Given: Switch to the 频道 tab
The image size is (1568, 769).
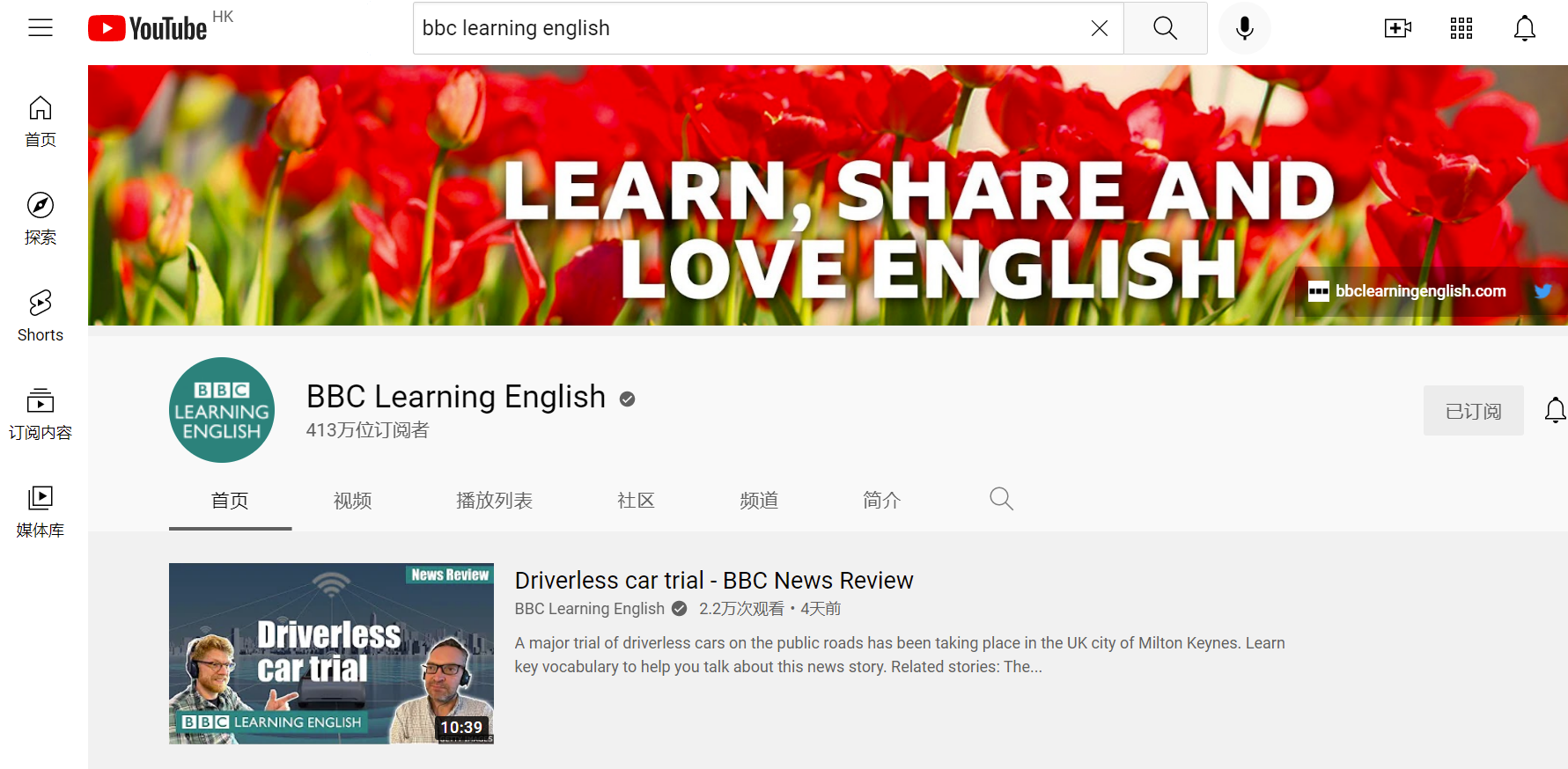Looking at the screenshot, I should tap(759, 501).
